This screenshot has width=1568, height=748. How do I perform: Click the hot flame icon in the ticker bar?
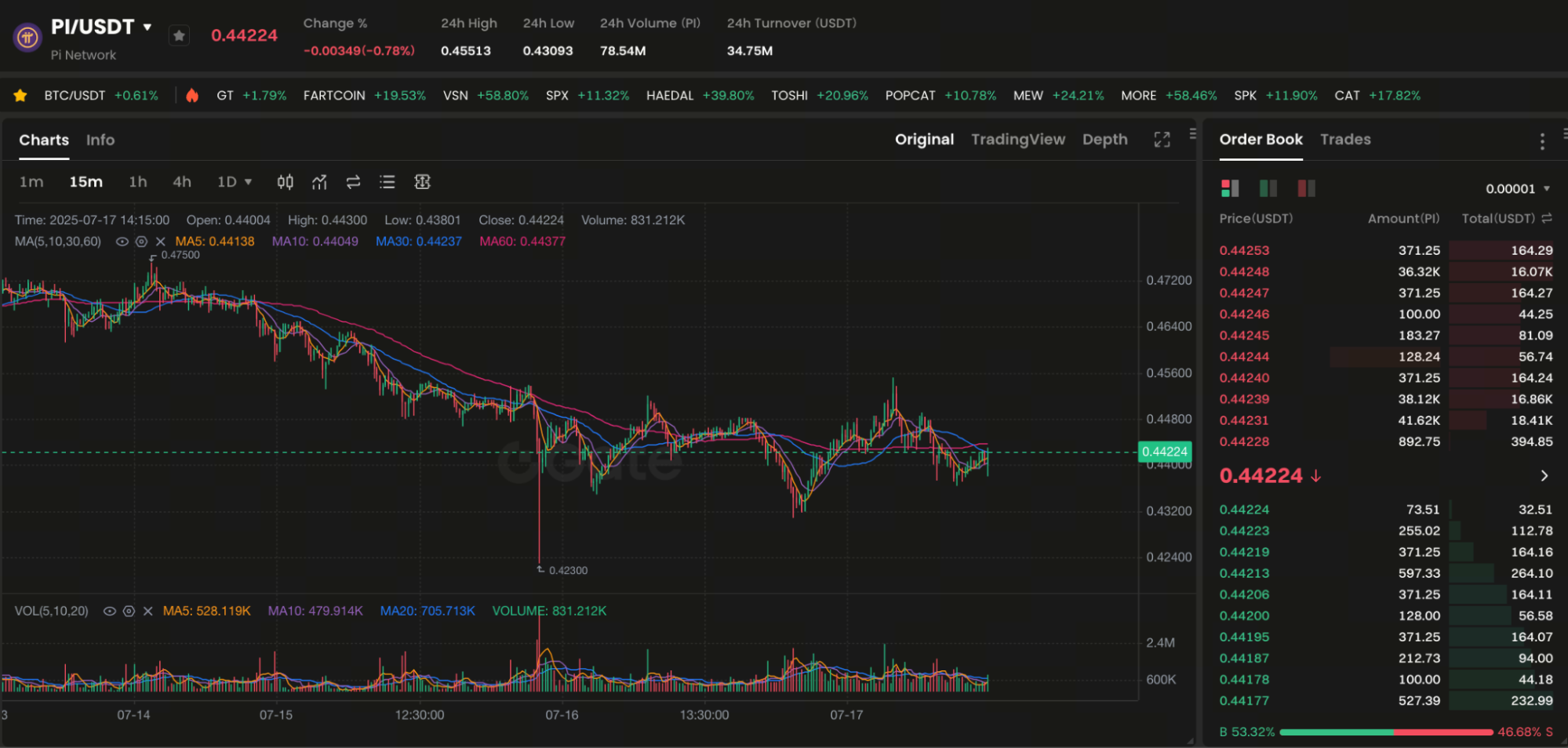click(x=192, y=96)
